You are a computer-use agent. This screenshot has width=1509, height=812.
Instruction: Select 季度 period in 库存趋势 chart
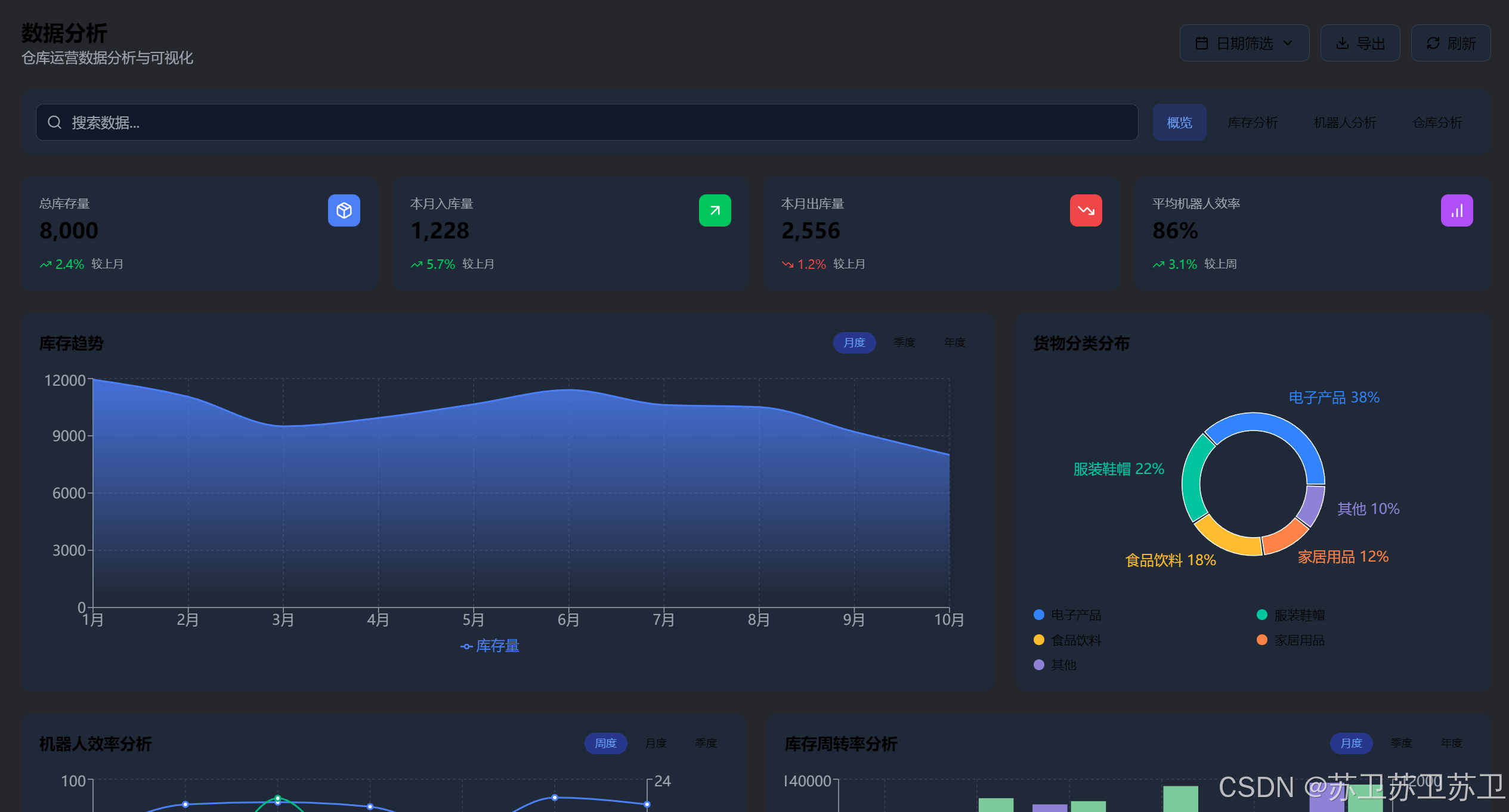[x=904, y=343]
